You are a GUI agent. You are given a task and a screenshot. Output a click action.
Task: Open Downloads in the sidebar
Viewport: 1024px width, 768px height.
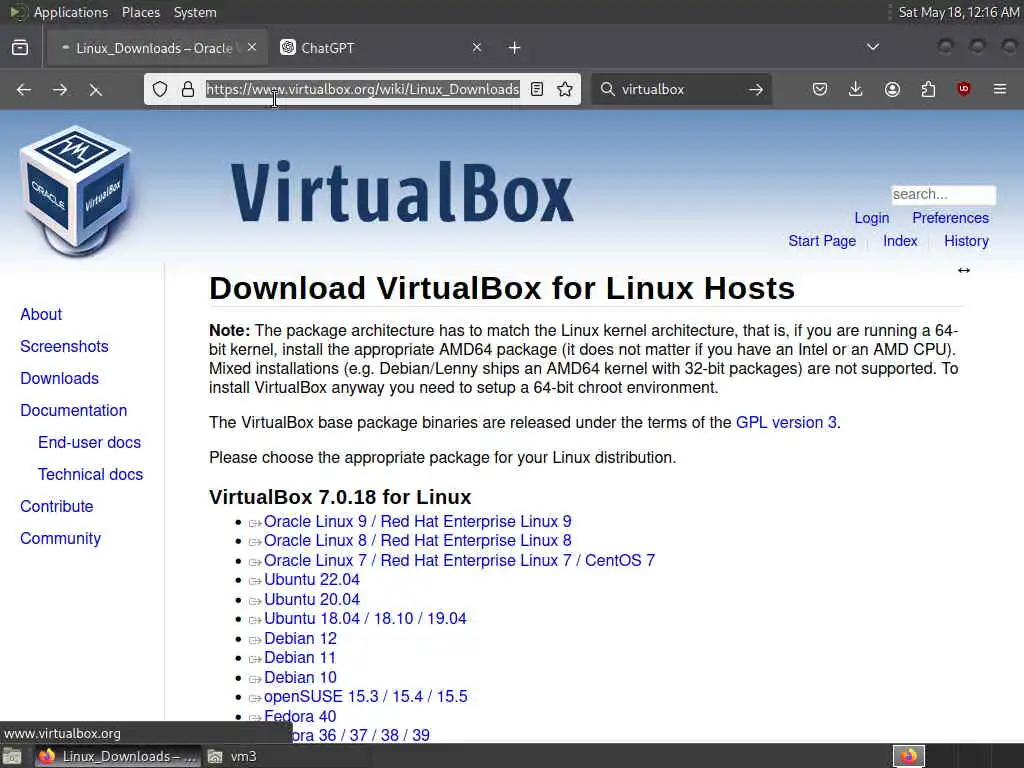coord(59,379)
